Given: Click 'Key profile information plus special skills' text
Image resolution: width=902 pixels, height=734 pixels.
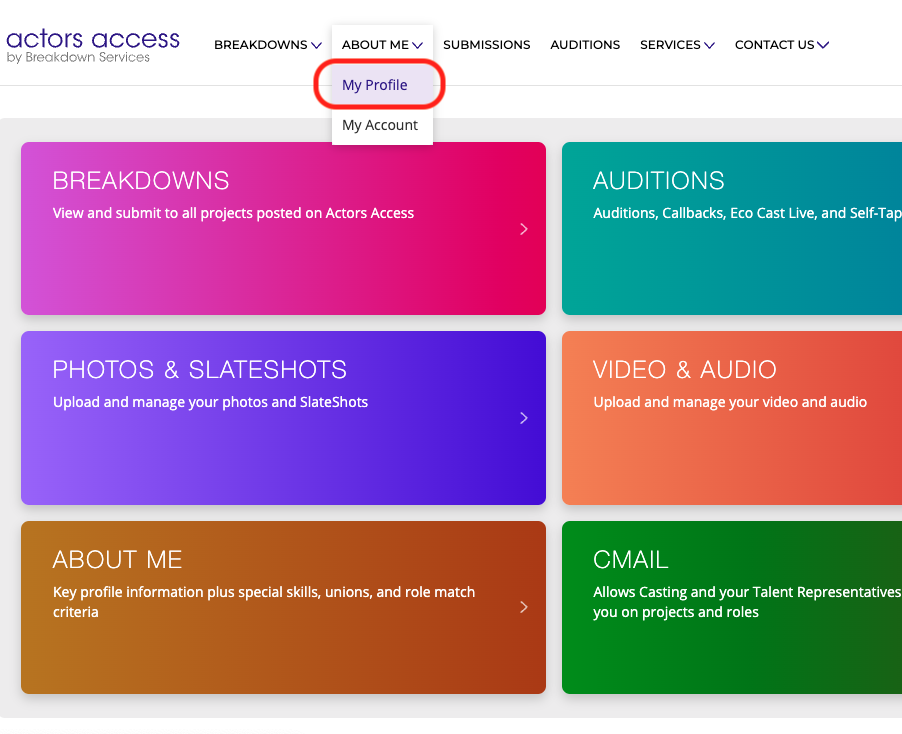Looking at the screenshot, I should pyautogui.click(x=264, y=602).
